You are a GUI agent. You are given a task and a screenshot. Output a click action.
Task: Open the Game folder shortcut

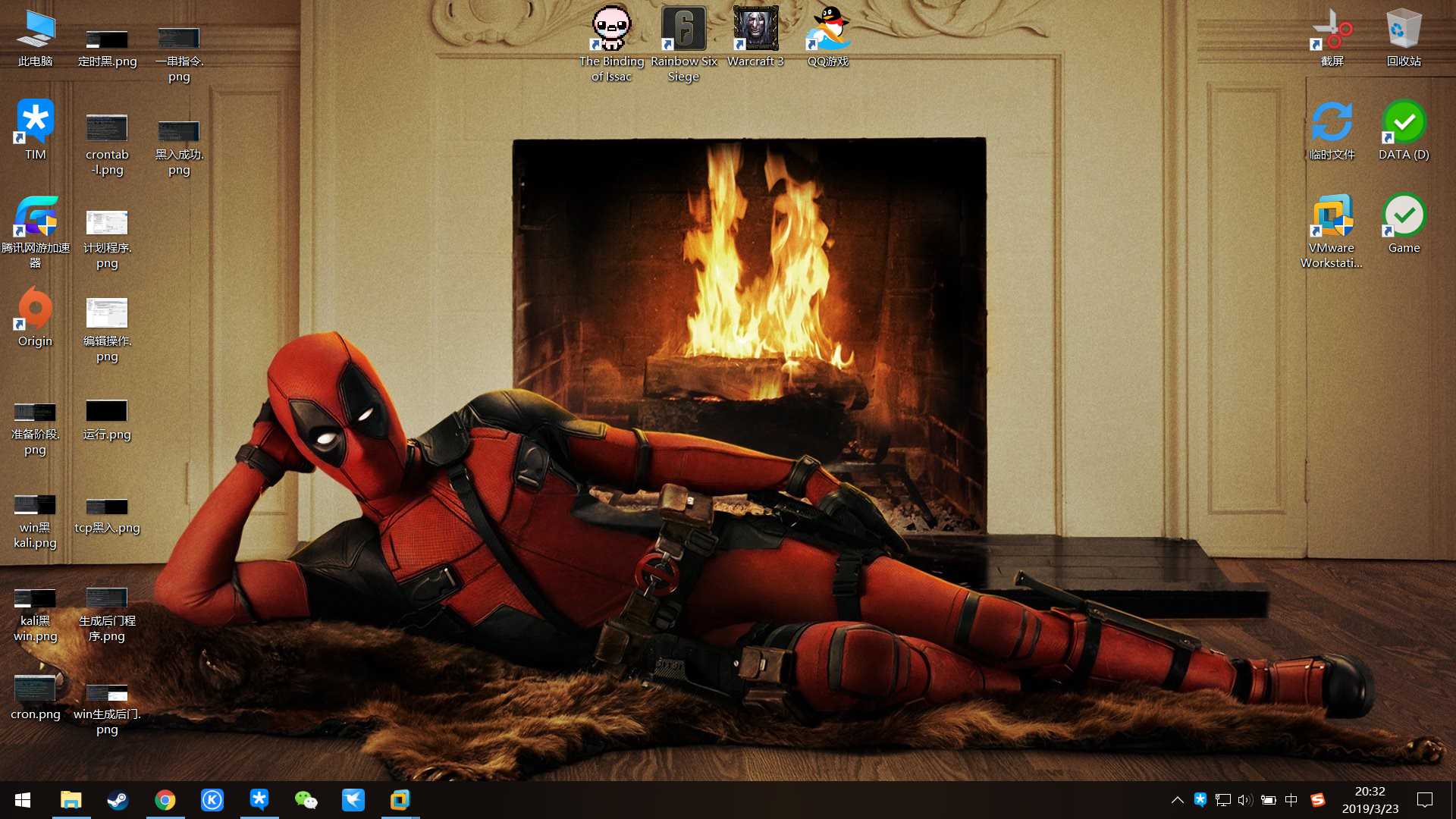1404,224
